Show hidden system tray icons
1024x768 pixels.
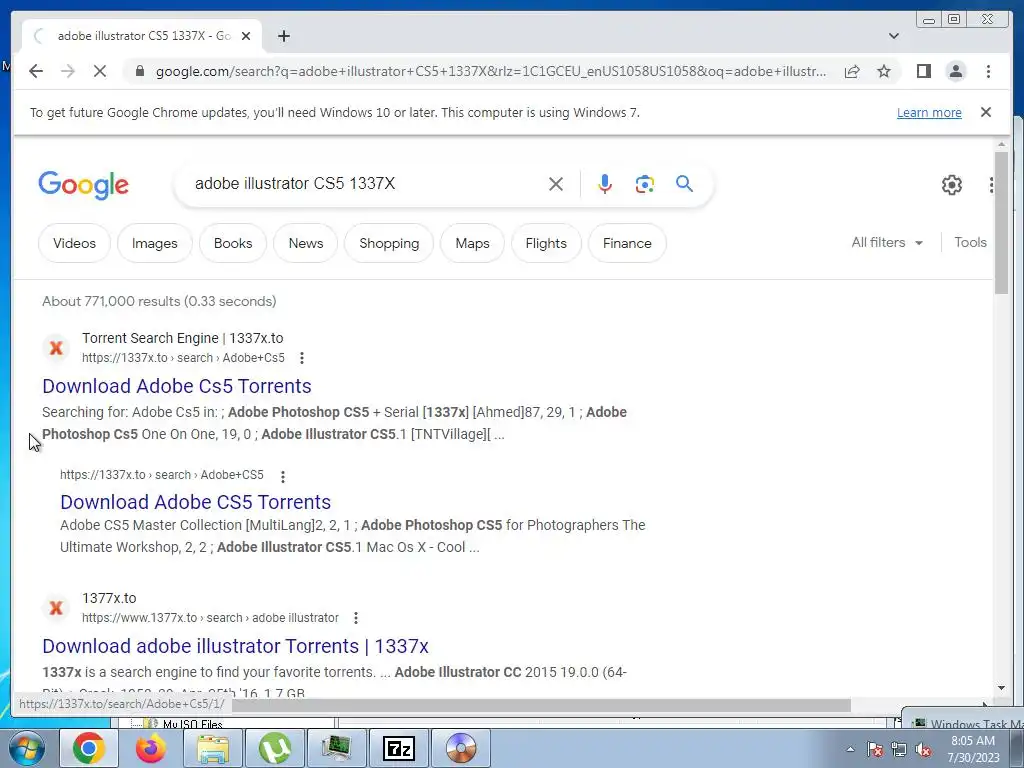click(x=850, y=749)
